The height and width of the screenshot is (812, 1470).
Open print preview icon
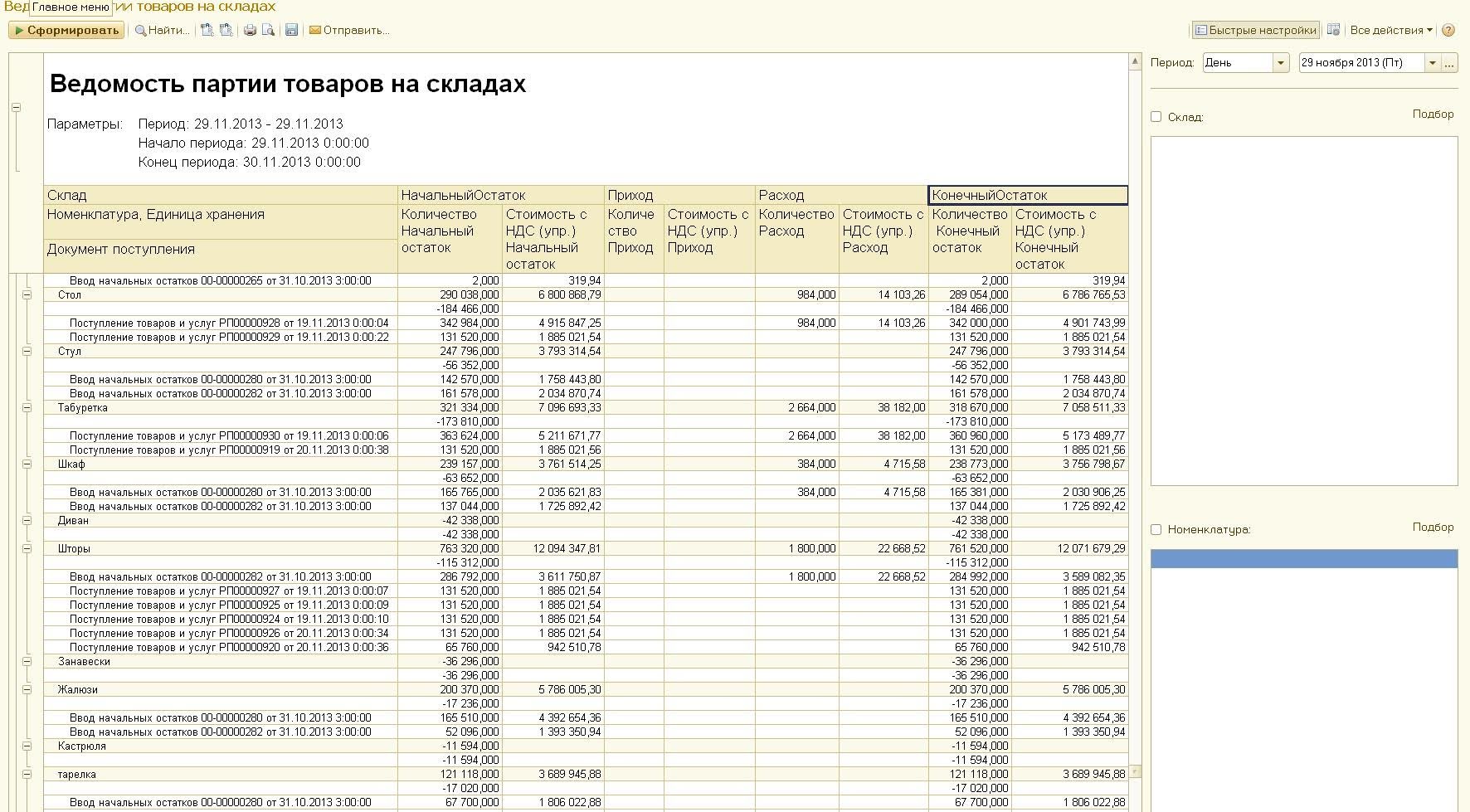tap(268, 31)
